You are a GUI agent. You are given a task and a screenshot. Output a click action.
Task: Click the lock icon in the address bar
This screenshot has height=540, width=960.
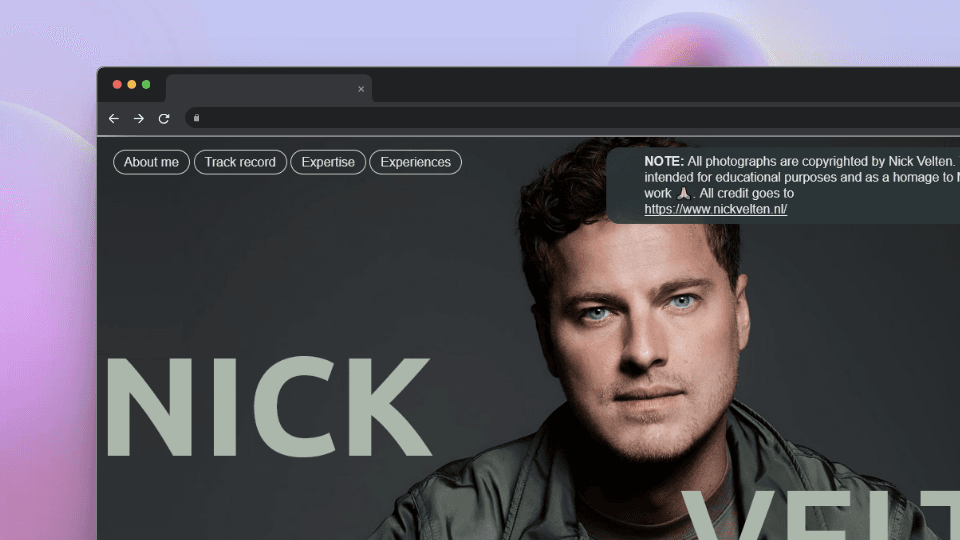click(x=197, y=118)
